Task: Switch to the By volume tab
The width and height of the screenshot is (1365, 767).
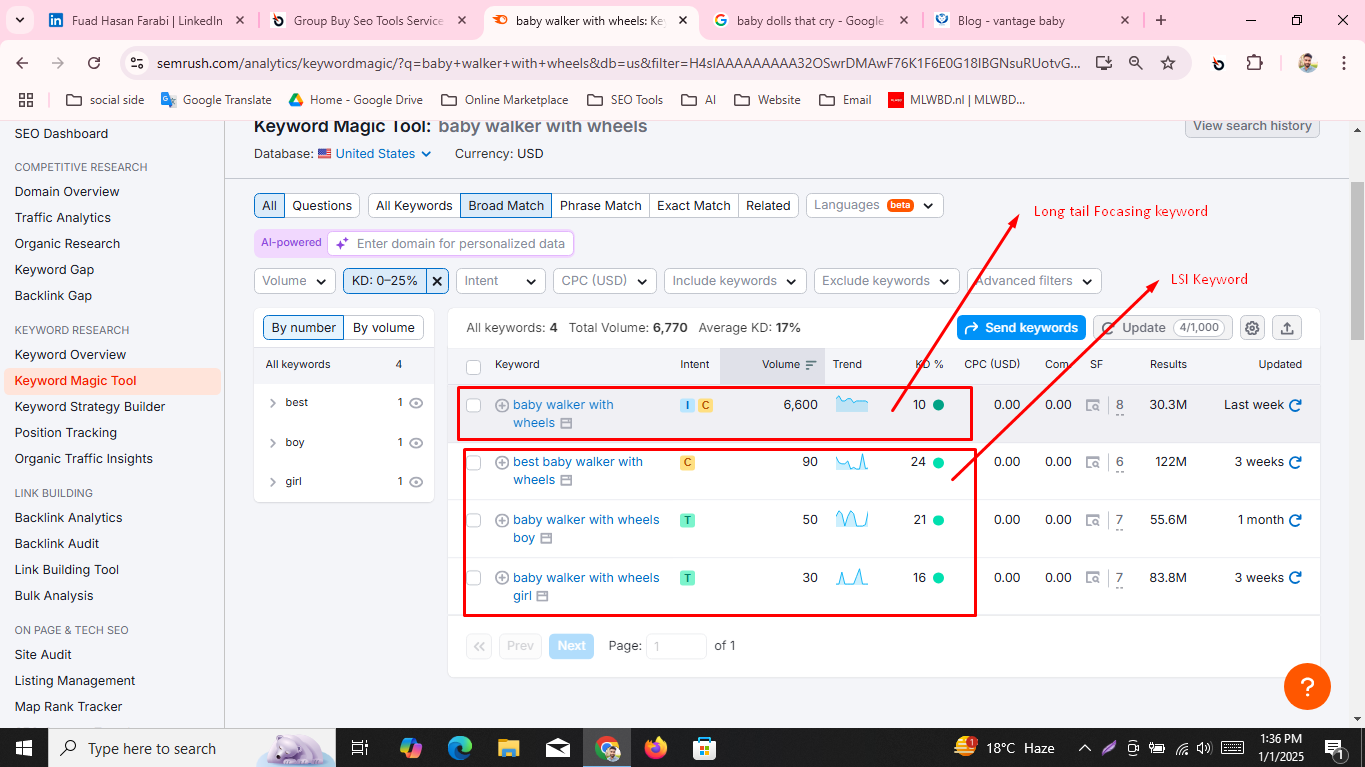Action: 383,327
